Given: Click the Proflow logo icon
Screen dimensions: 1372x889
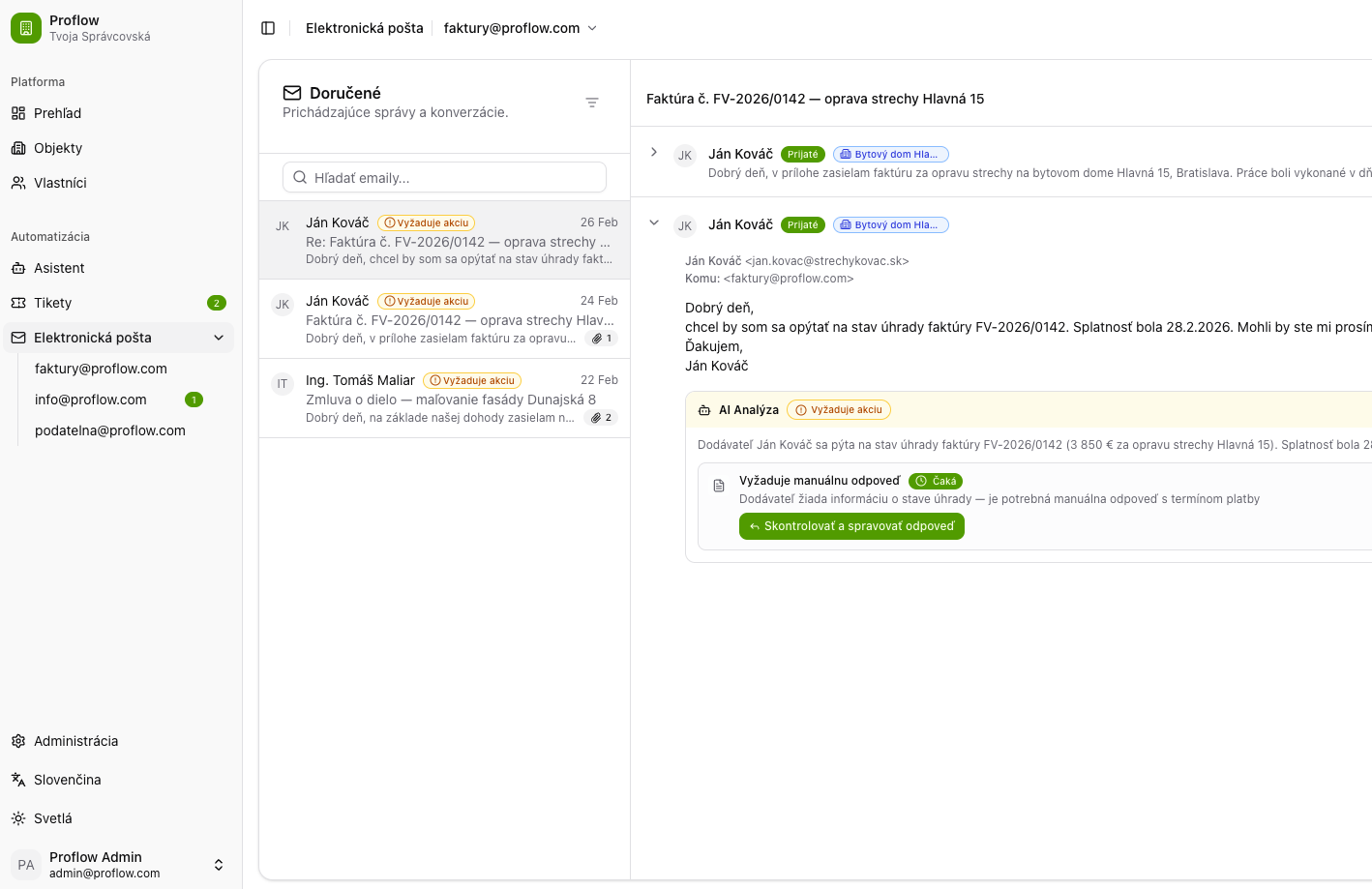Looking at the screenshot, I should [x=26, y=28].
